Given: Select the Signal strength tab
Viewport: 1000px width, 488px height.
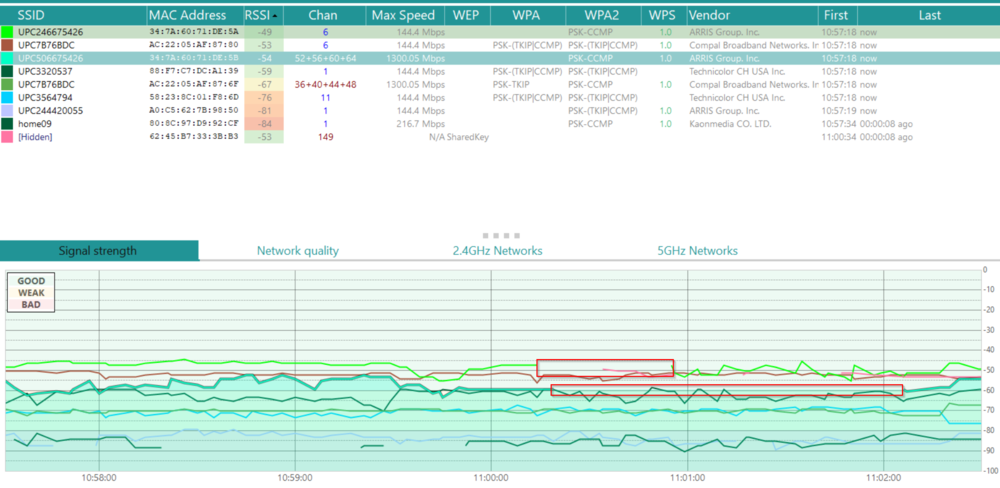Looking at the screenshot, I should (x=98, y=251).
